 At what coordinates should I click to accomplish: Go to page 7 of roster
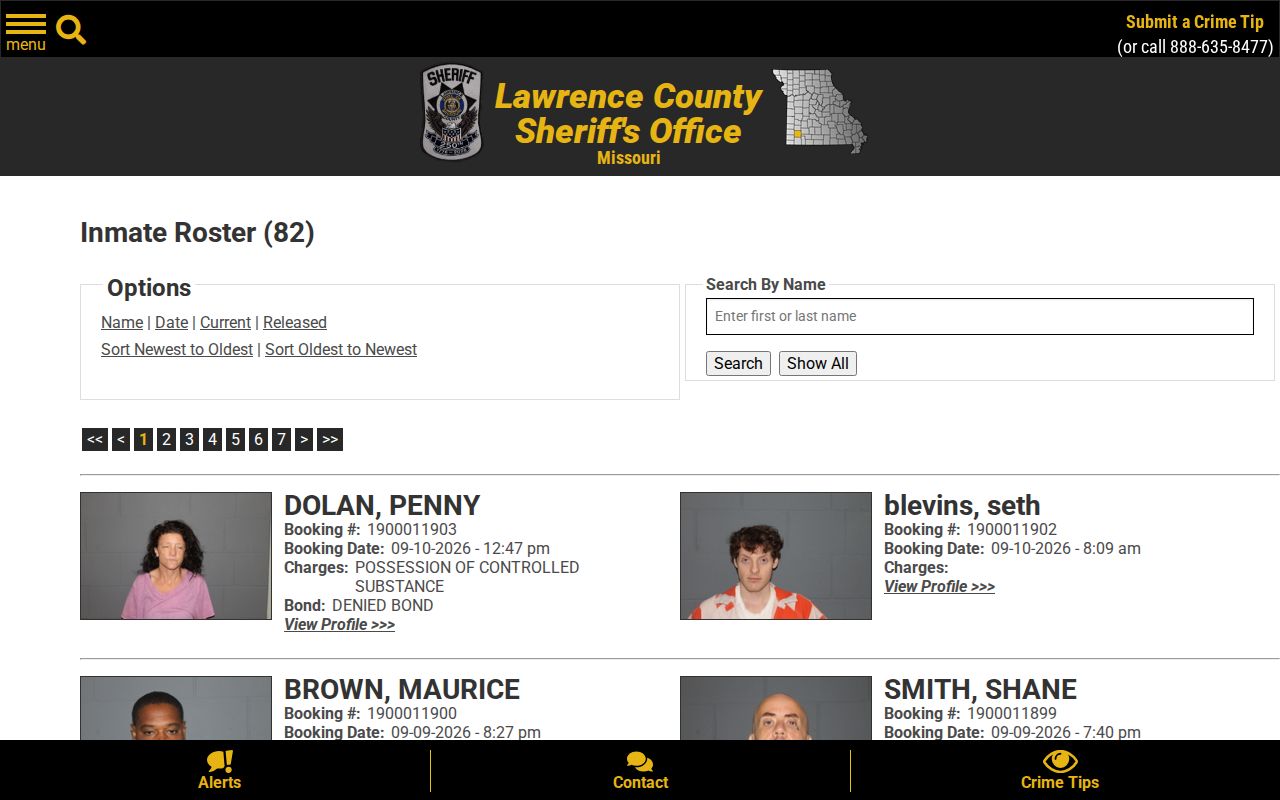281,439
